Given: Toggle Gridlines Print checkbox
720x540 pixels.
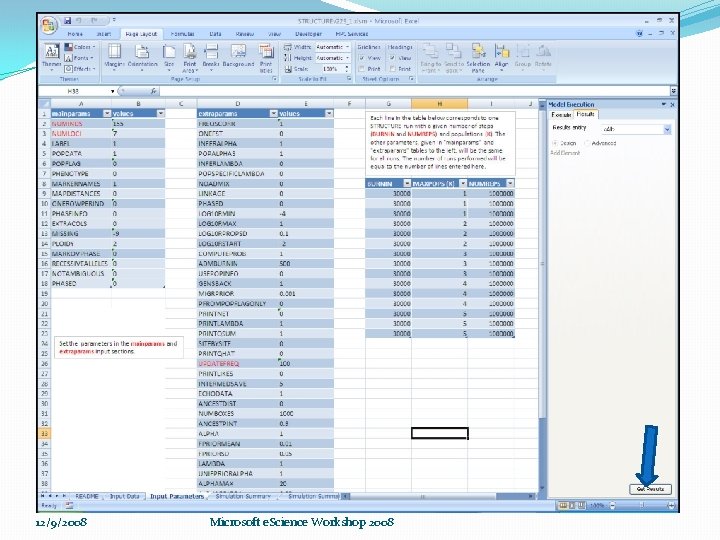Looking at the screenshot, I should tap(362, 69).
